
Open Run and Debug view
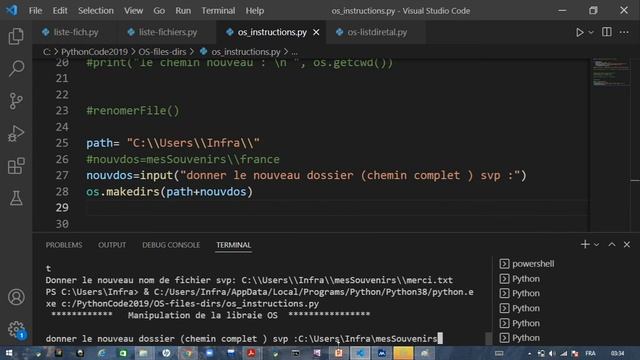click(x=16, y=133)
